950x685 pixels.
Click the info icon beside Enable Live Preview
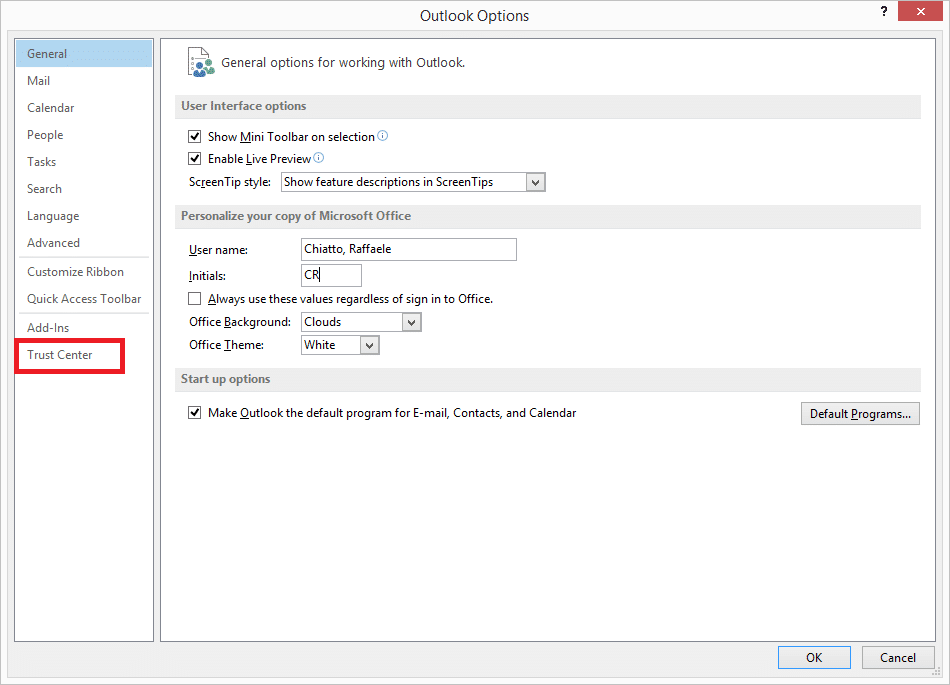[x=318, y=157]
